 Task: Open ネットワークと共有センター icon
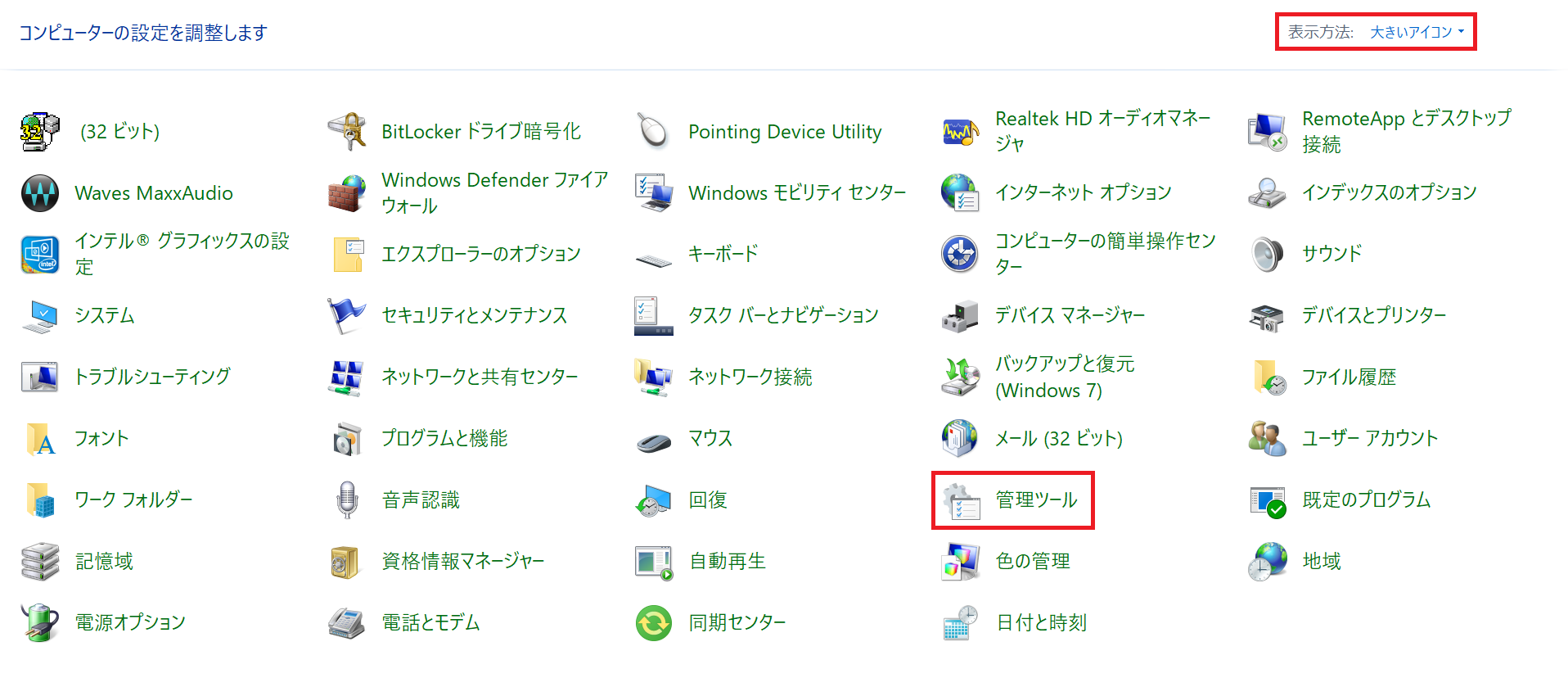[x=347, y=377]
